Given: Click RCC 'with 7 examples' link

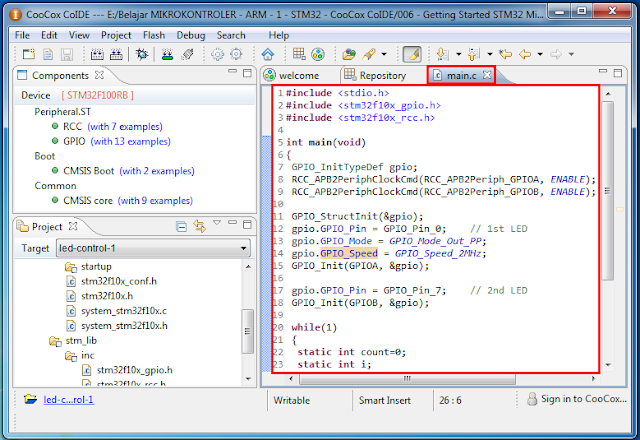Looking at the screenshot, I should pos(125,127).
